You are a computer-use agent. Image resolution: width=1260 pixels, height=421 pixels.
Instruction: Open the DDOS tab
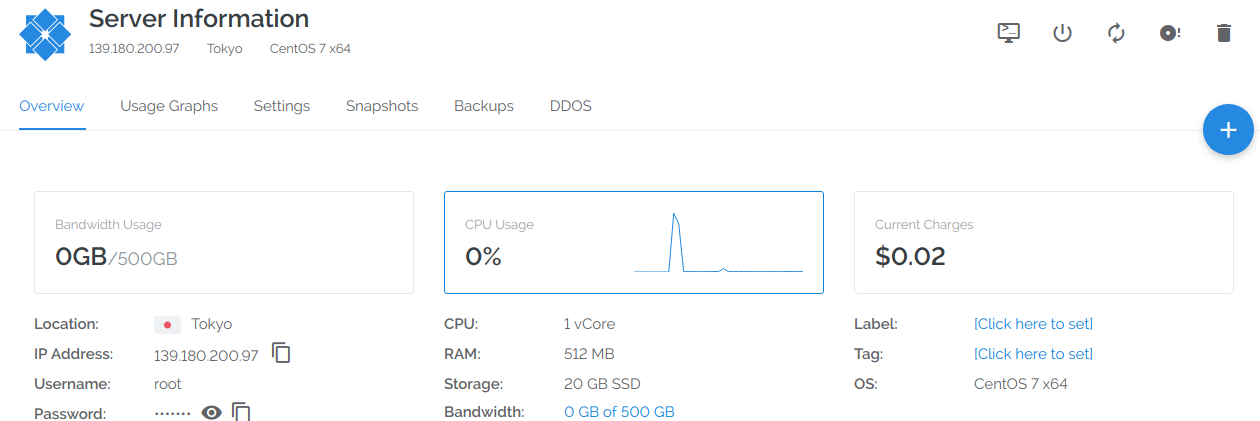pyautogui.click(x=571, y=106)
